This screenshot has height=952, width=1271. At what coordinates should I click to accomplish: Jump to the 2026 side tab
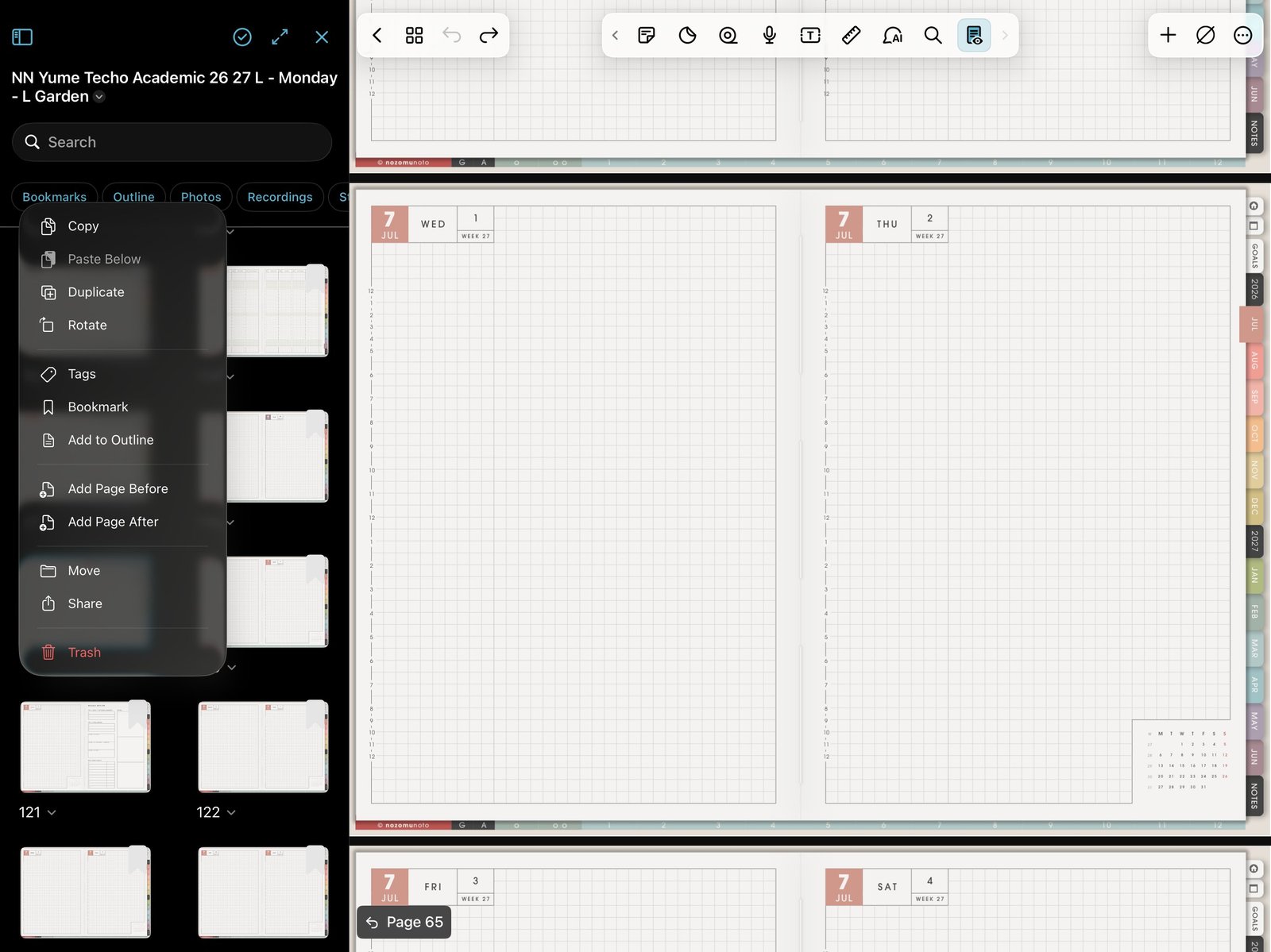pyautogui.click(x=1254, y=289)
